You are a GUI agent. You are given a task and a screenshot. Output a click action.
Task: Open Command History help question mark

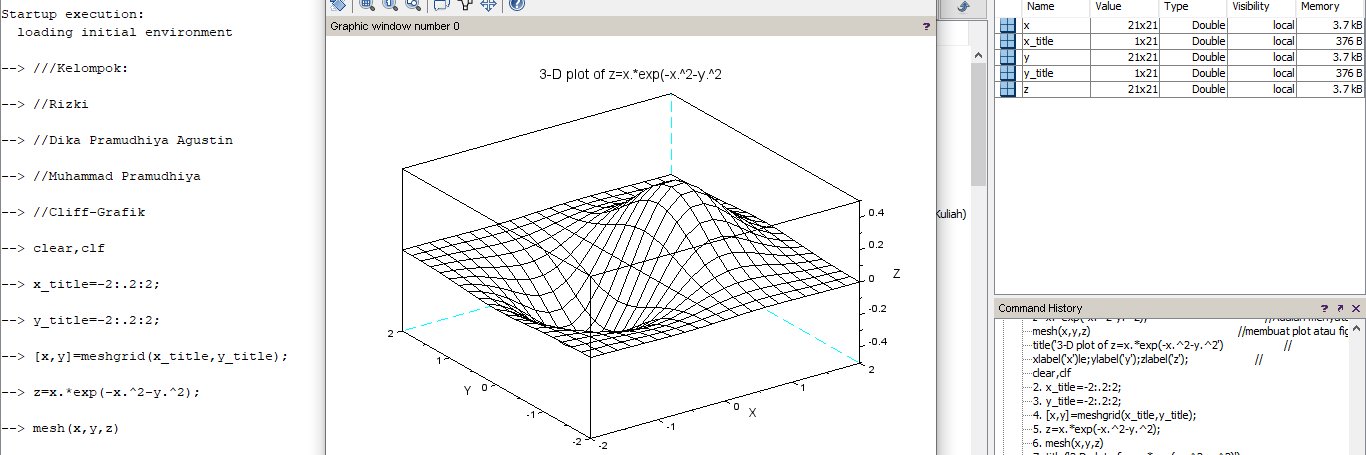pyautogui.click(x=1325, y=309)
